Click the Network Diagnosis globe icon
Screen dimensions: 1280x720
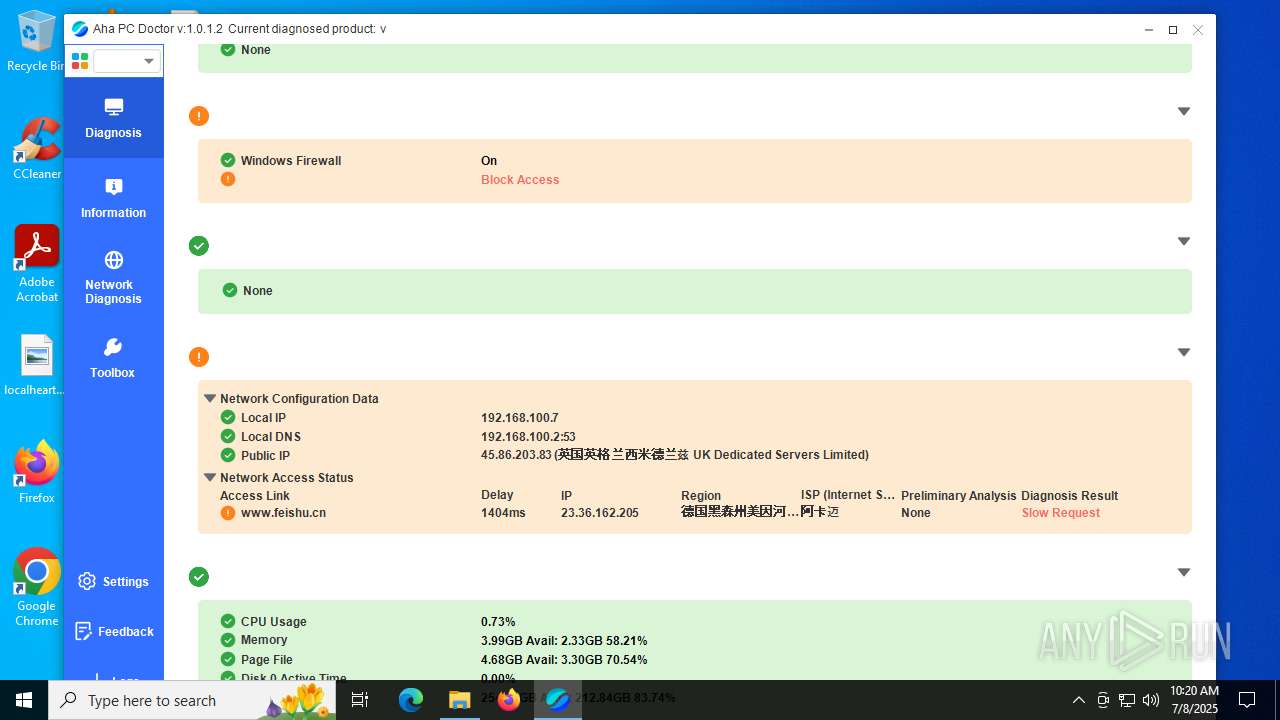click(114, 260)
